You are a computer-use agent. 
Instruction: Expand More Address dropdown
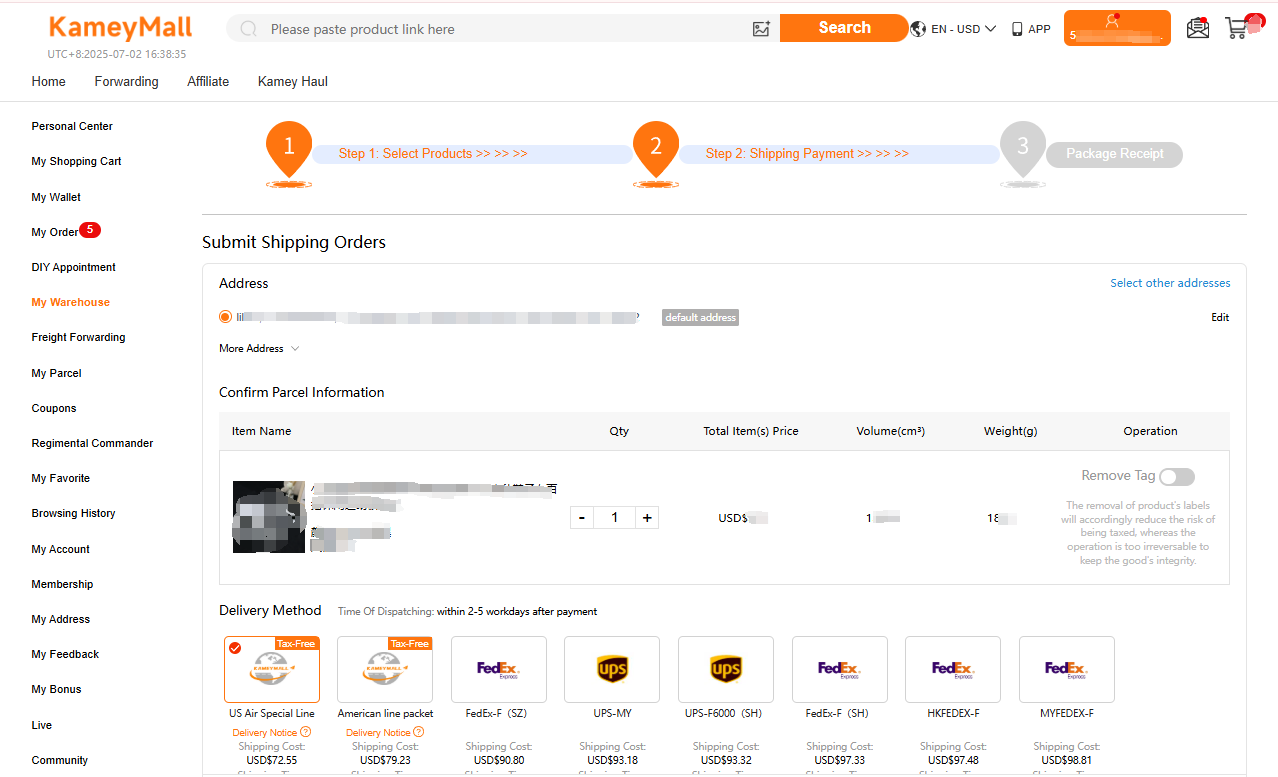[259, 349]
